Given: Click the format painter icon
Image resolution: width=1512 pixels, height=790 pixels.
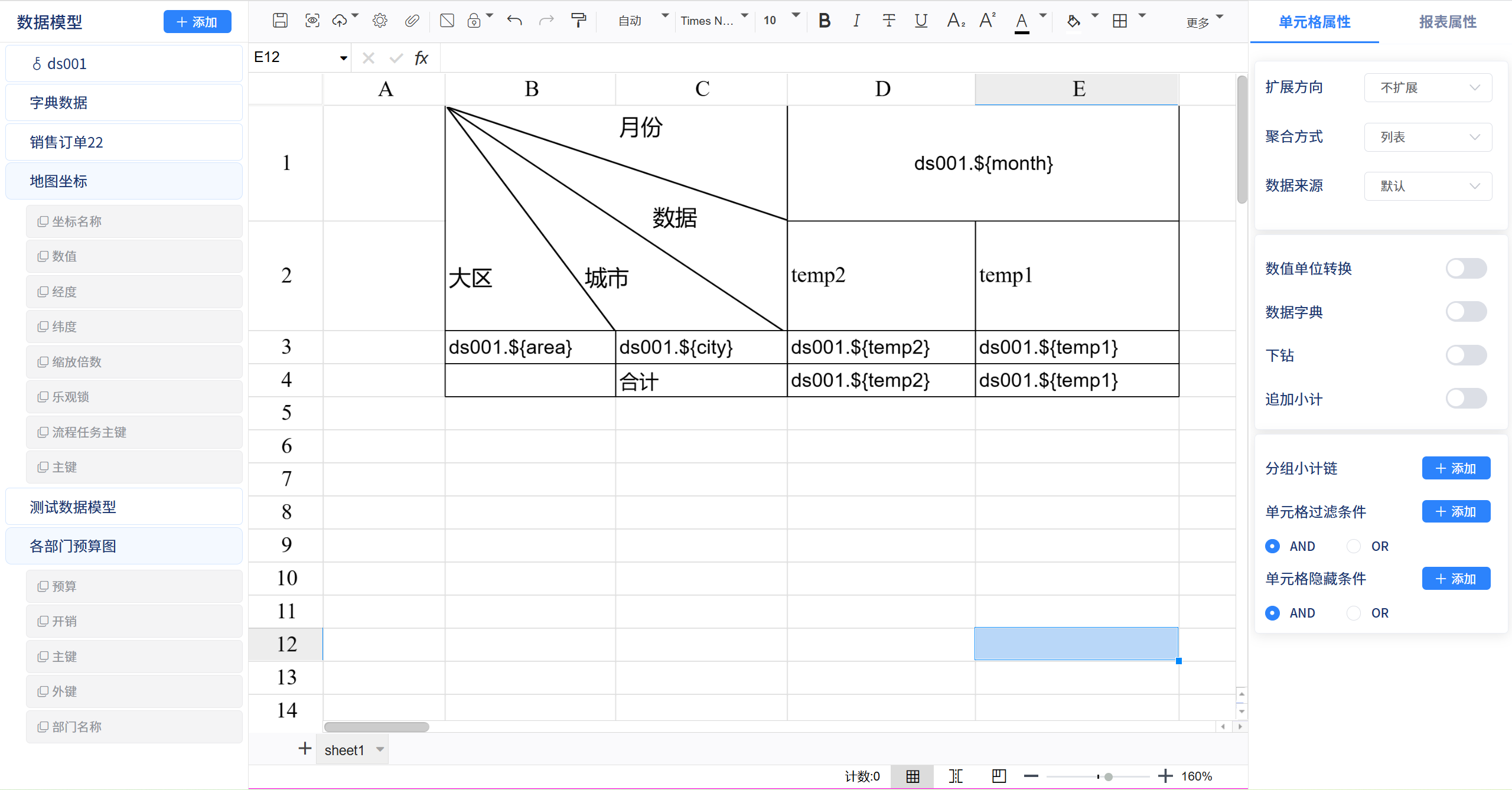Looking at the screenshot, I should coord(578,21).
